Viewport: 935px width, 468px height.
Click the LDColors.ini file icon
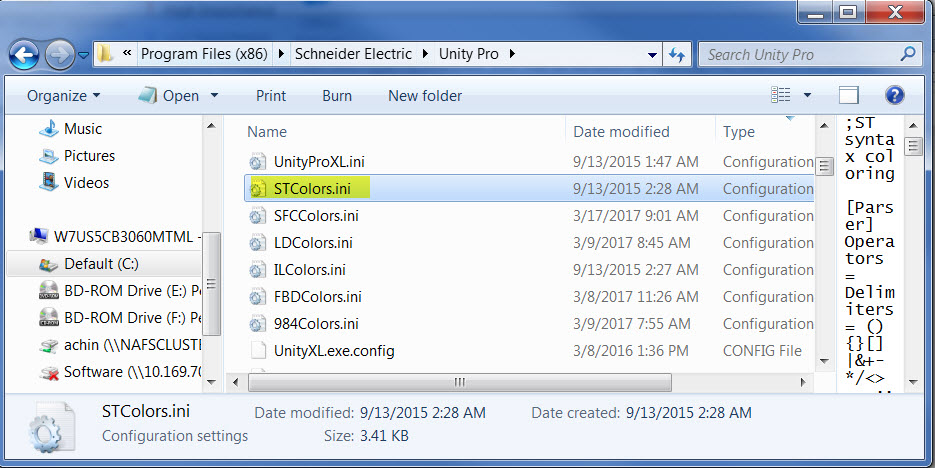click(258, 243)
